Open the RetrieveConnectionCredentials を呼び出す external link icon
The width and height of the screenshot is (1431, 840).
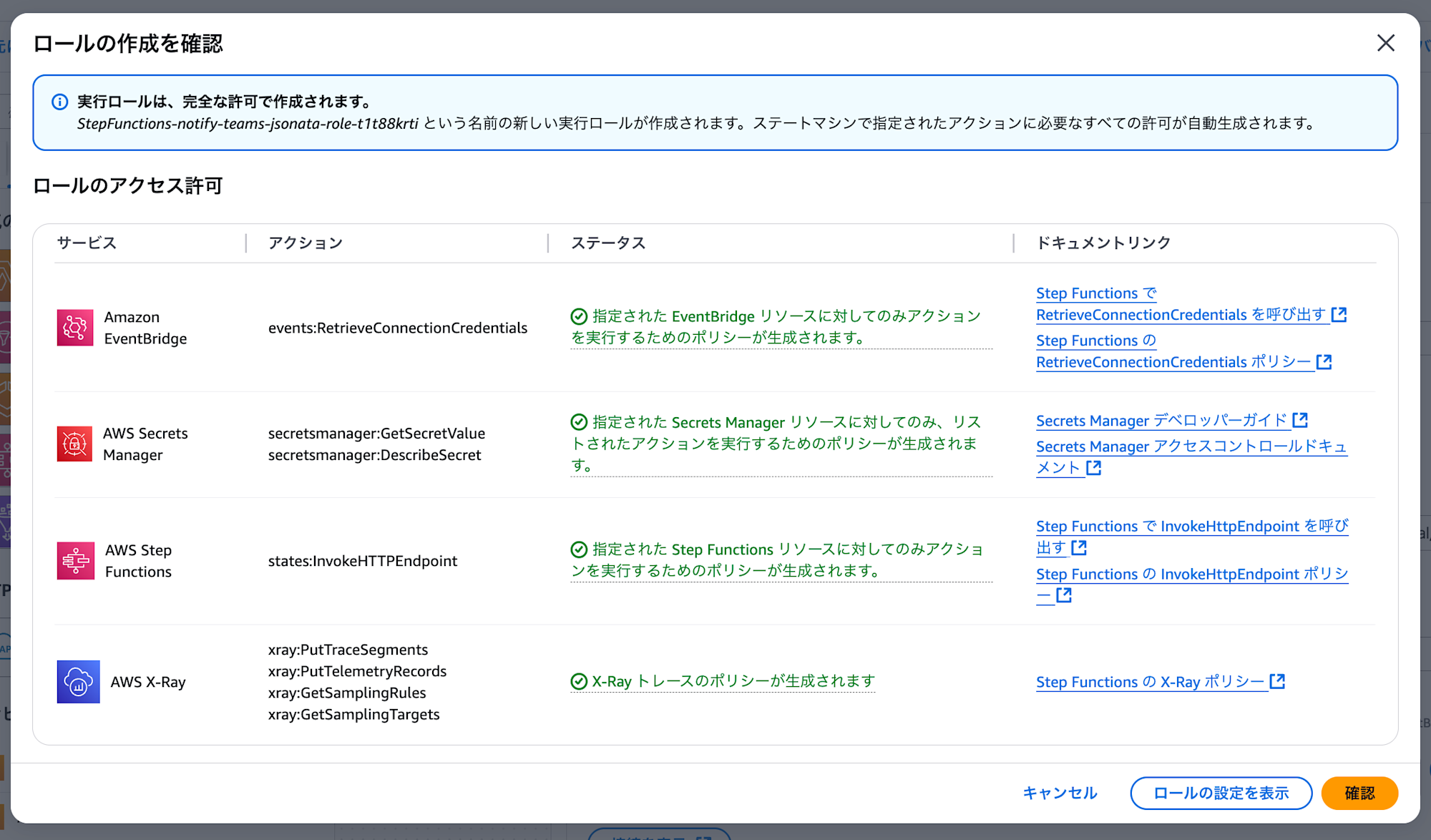pos(1339,314)
